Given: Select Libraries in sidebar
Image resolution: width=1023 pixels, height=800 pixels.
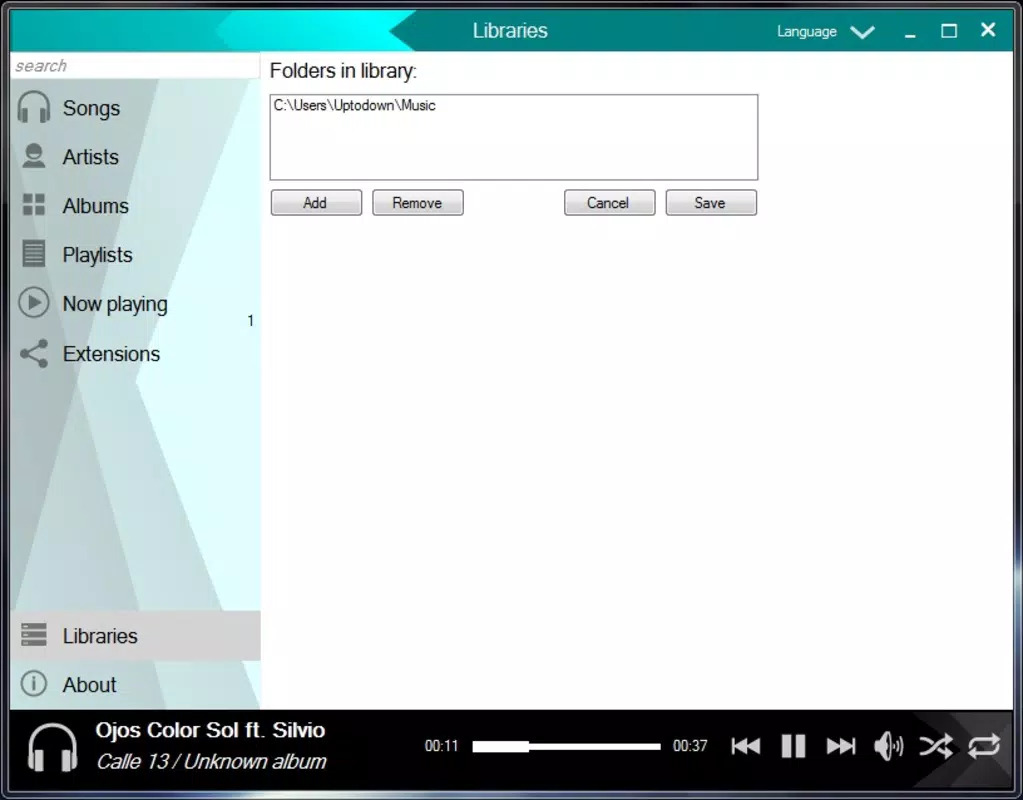Looking at the screenshot, I should click(x=136, y=636).
